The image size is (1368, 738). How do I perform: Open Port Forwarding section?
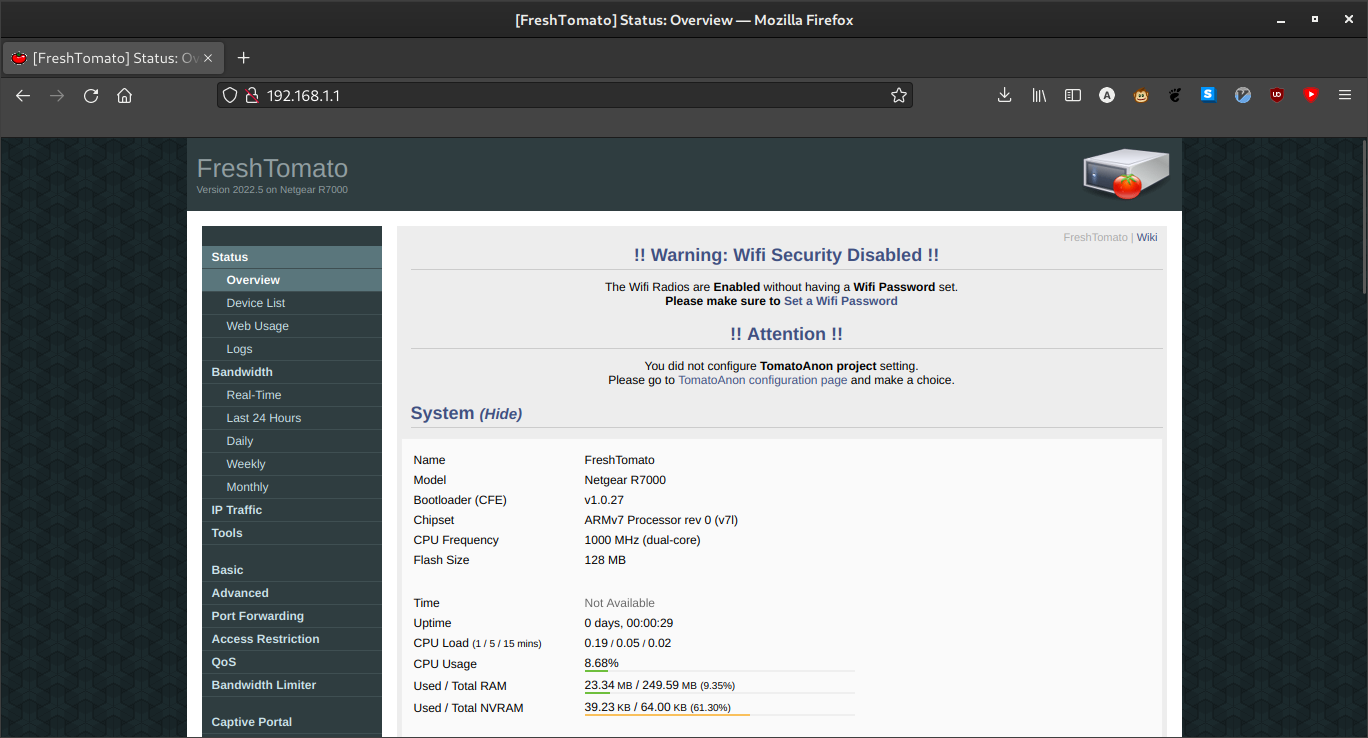click(x=292, y=616)
